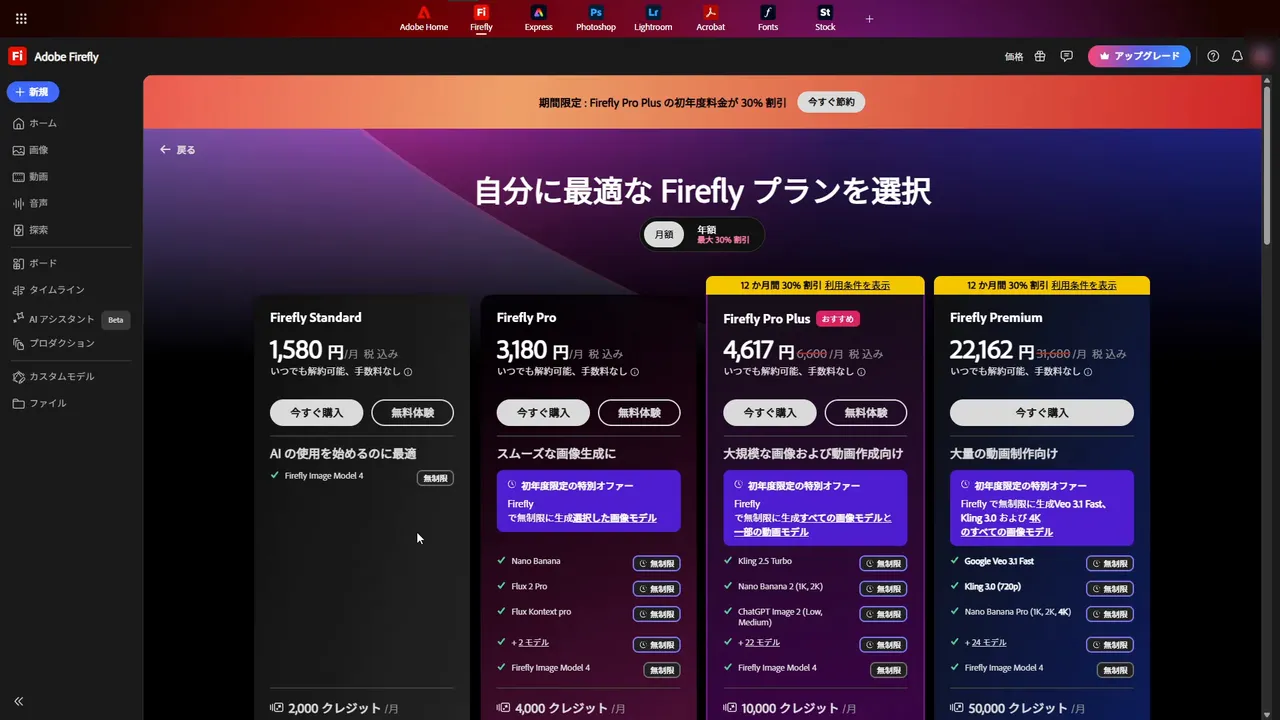
Task: Open Lightroom from the app bar
Action: tap(653, 18)
